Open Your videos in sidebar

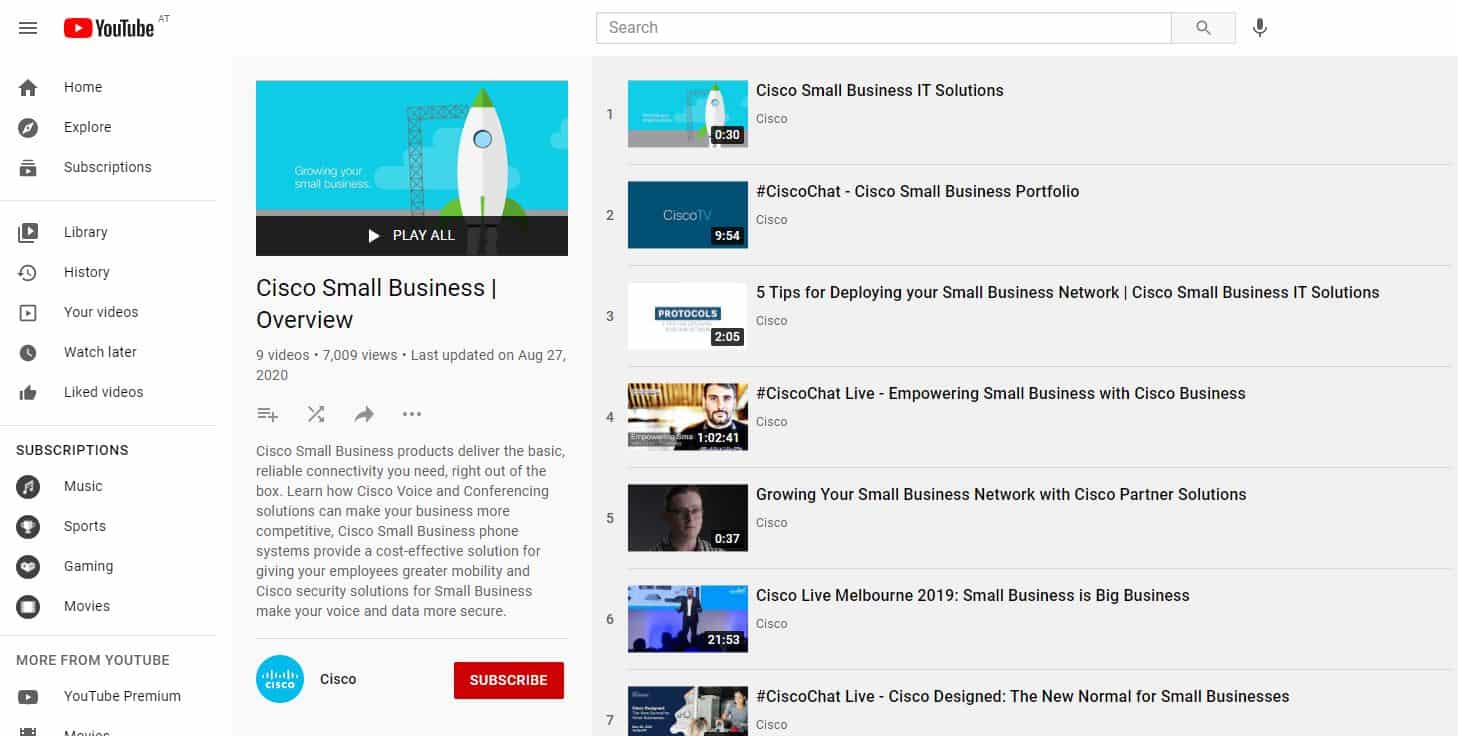pyautogui.click(x=101, y=312)
